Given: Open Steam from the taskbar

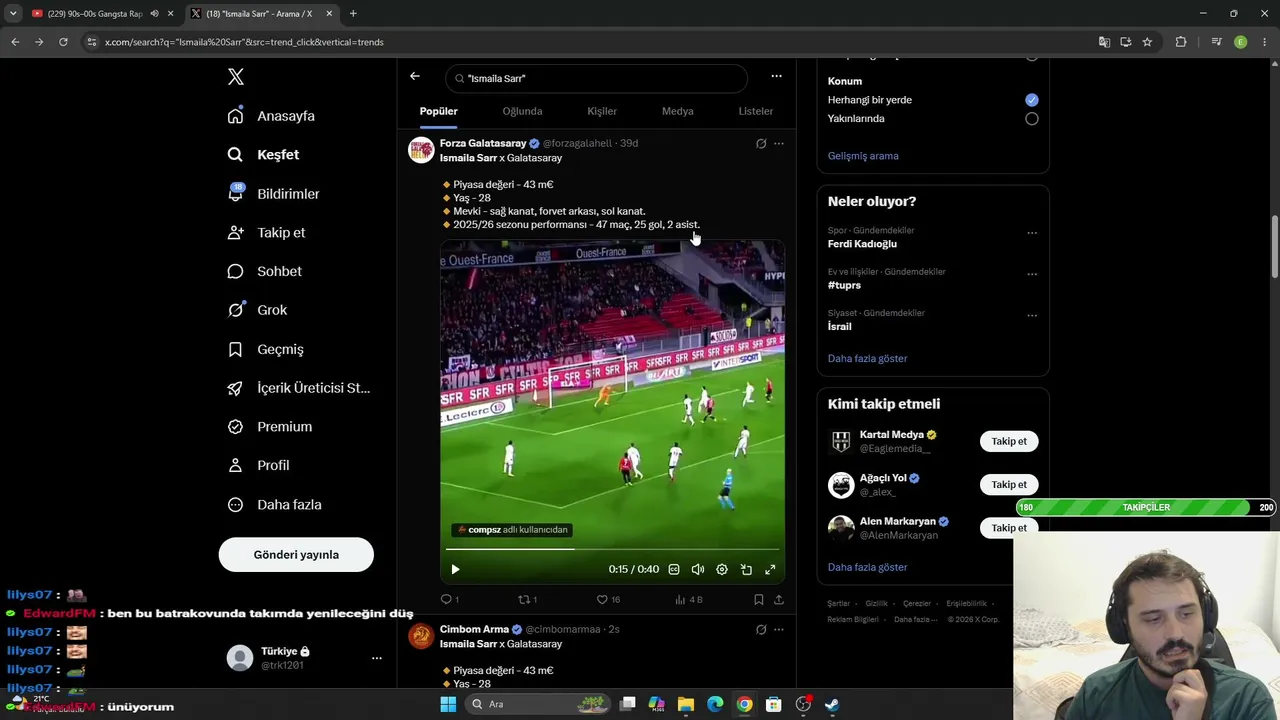Looking at the screenshot, I should (832, 704).
